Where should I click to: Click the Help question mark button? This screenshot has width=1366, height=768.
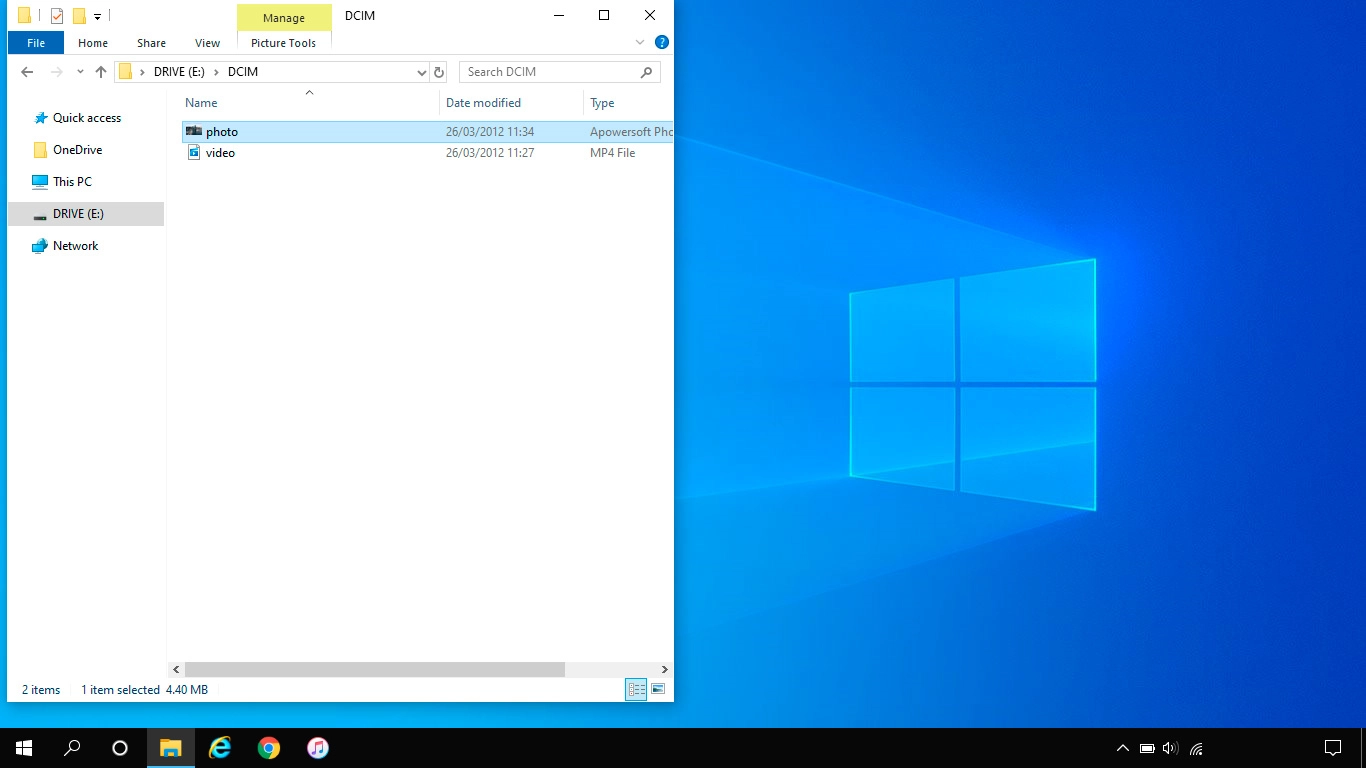pyautogui.click(x=661, y=42)
